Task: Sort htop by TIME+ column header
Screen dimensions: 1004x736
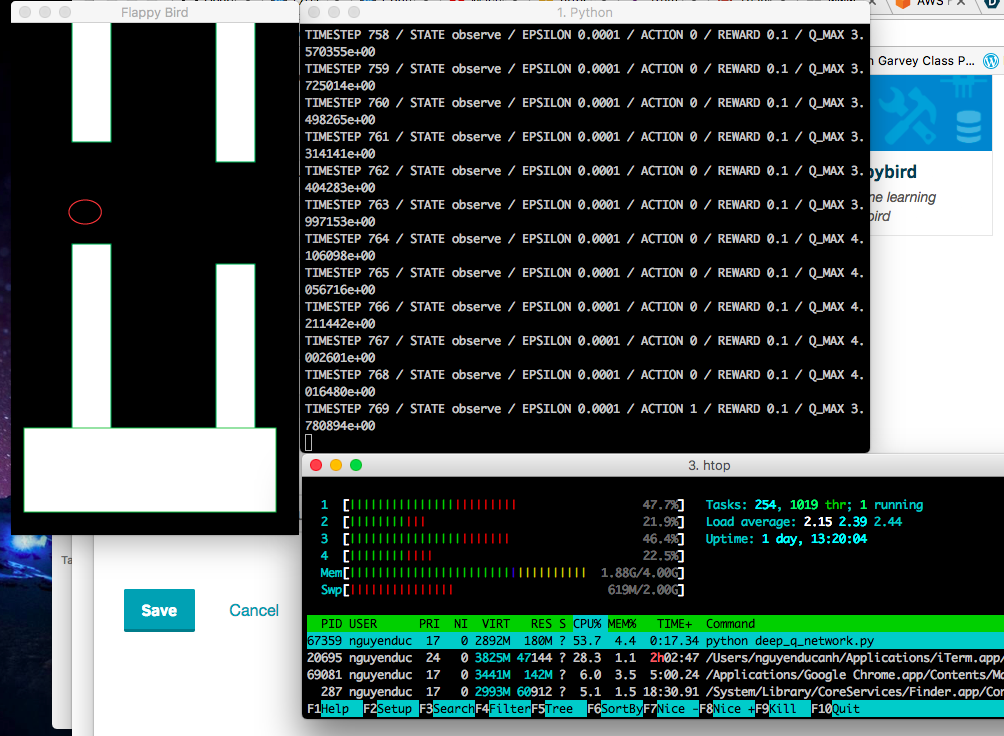Action: point(674,624)
